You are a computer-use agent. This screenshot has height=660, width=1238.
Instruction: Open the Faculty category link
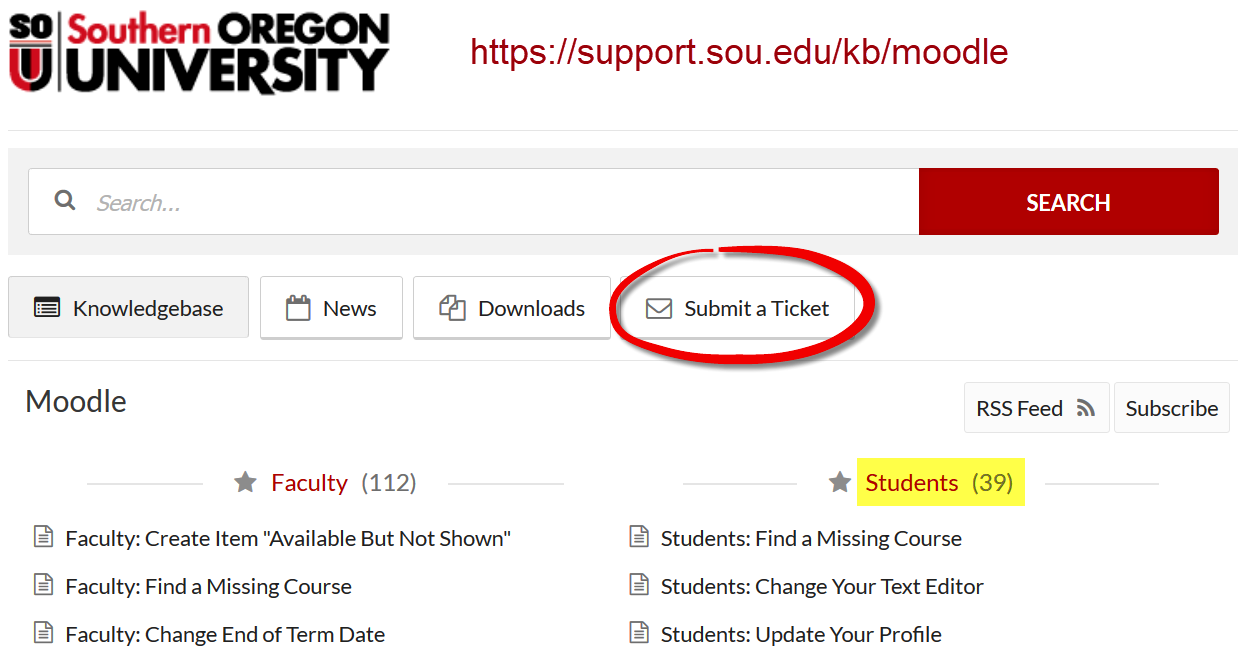[309, 482]
